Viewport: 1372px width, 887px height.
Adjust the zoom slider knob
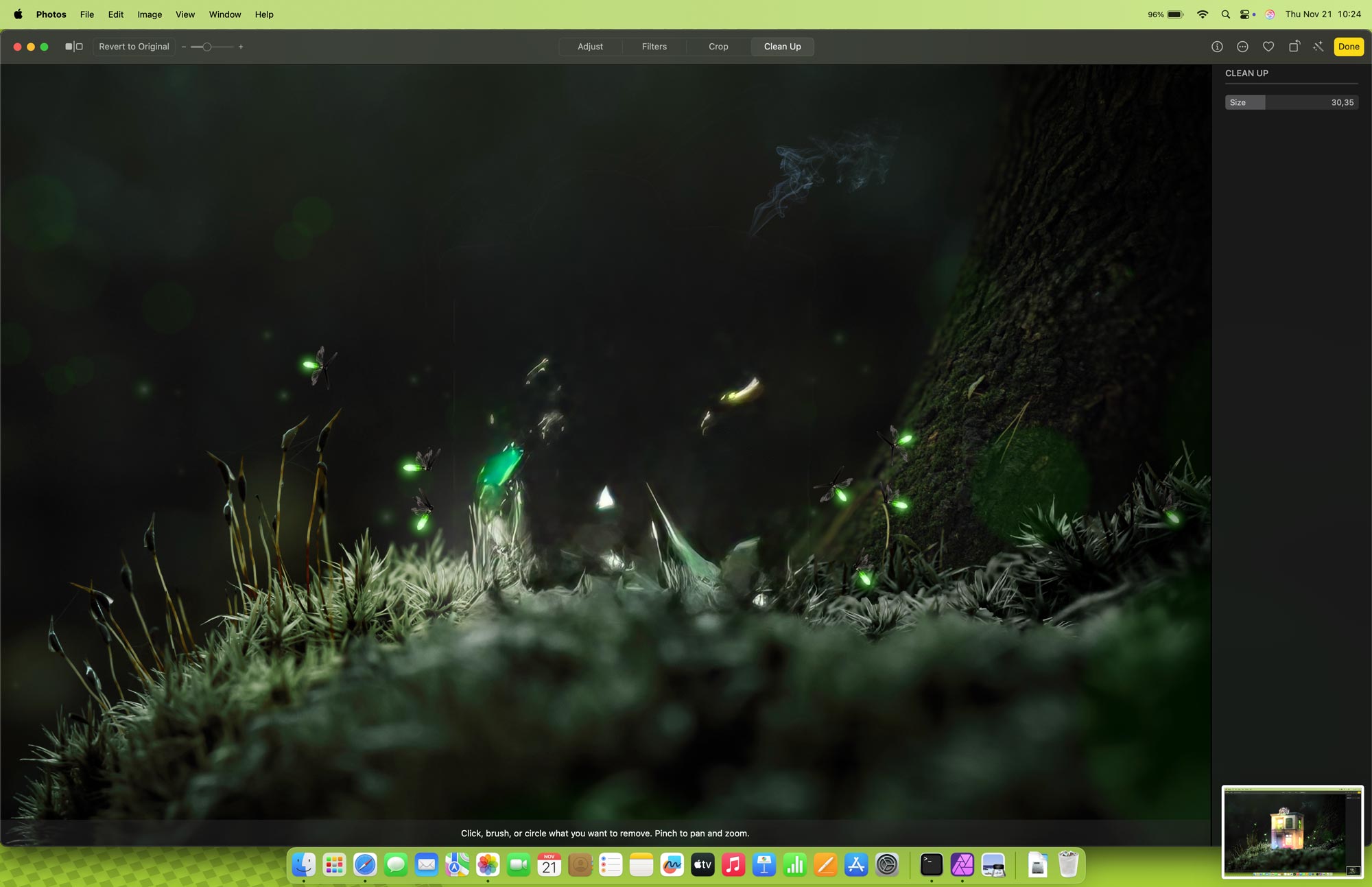click(206, 47)
